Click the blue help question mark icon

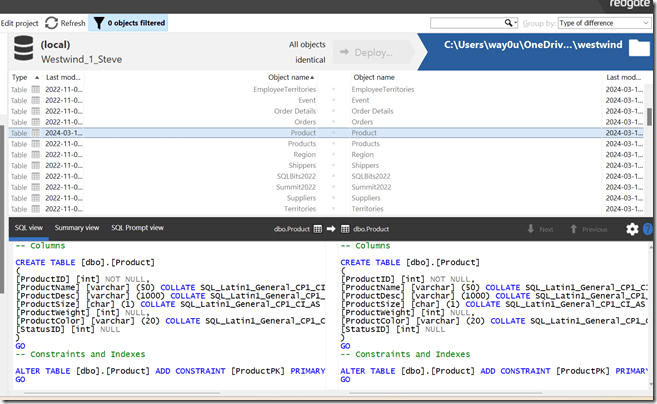pyautogui.click(x=649, y=229)
